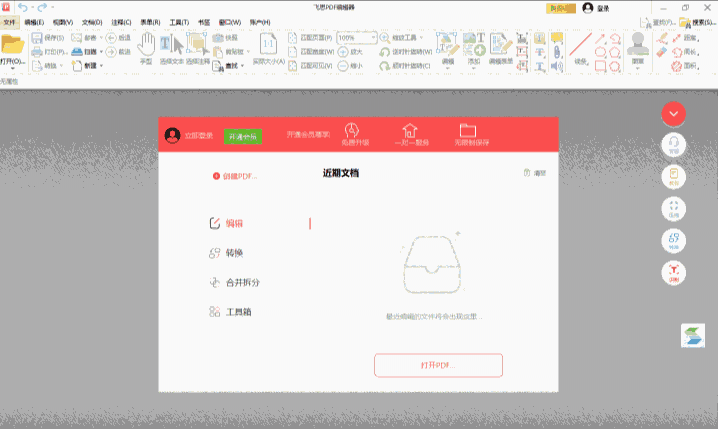Image resolution: width=718 pixels, height=429 pixels.
Task: Collapse the red floating chevron button
Action: pyautogui.click(x=673, y=113)
